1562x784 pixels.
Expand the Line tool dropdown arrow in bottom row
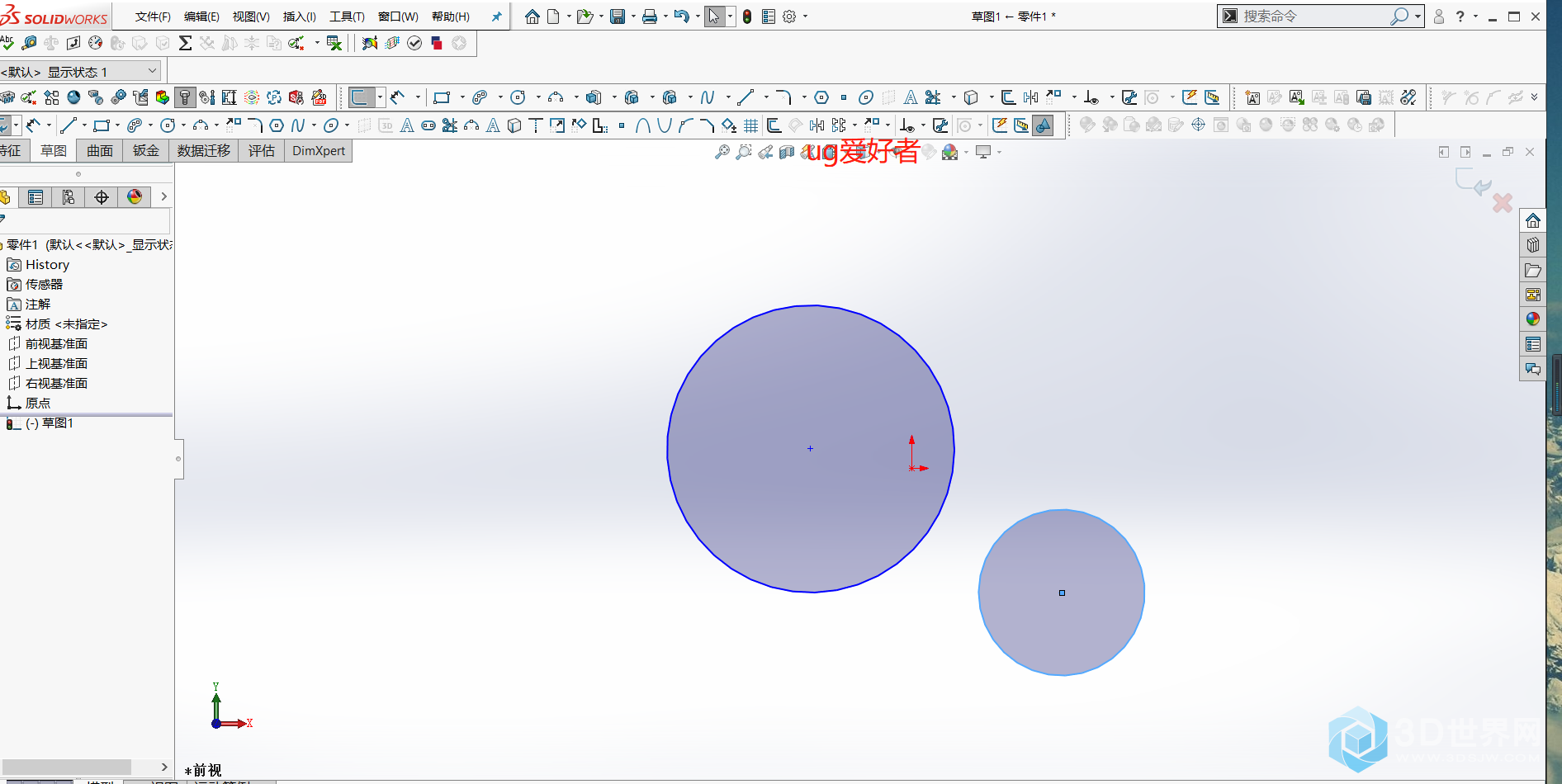point(84,125)
